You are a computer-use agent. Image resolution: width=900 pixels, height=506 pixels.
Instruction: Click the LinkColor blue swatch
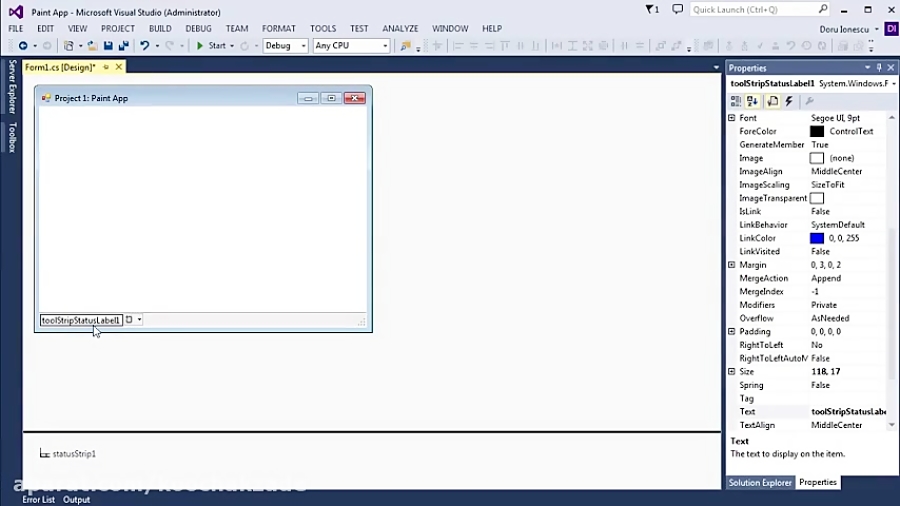(x=817, y=238)
